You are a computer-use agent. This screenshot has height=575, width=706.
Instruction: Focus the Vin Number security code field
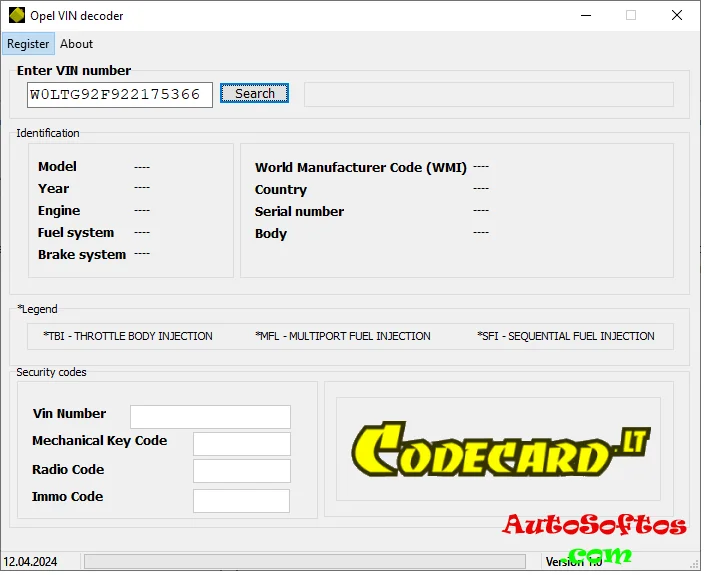(x=210, y=416)
